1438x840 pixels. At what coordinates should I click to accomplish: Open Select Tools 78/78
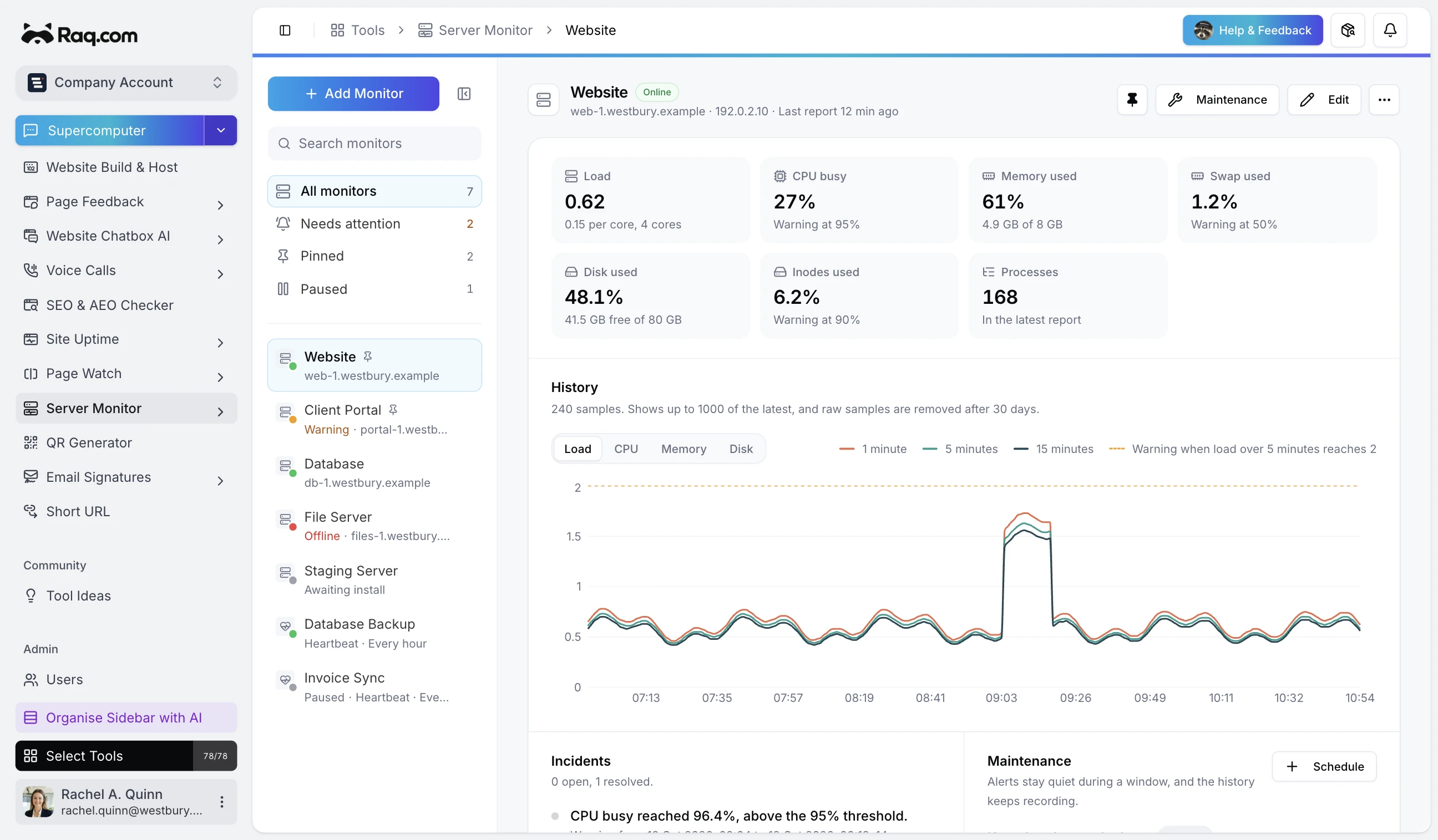pyautogui.click(x=126, y=756)
